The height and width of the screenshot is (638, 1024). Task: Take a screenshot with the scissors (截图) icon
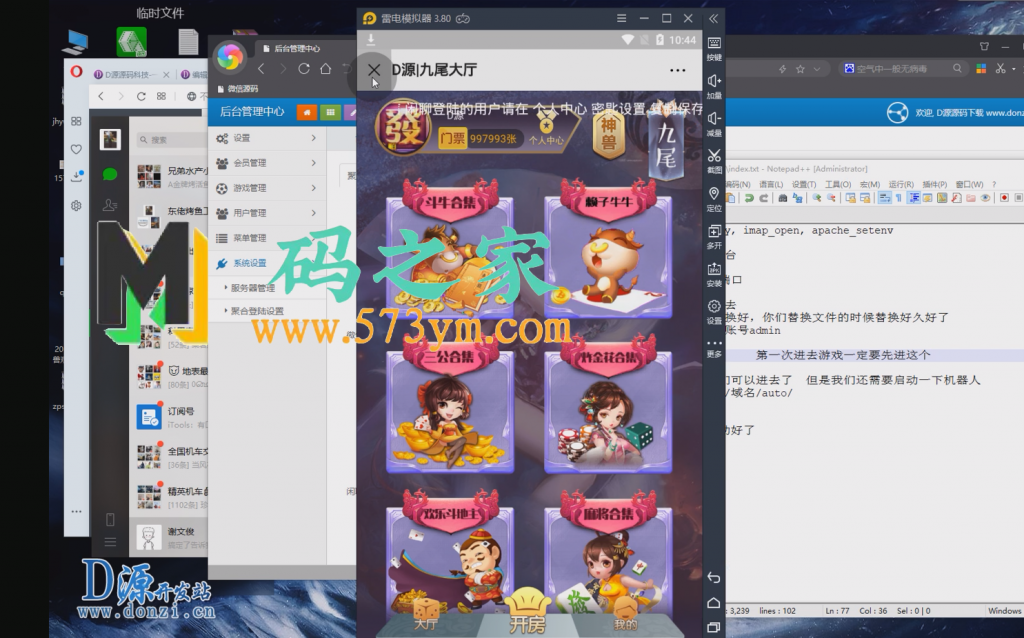[714, 157]
